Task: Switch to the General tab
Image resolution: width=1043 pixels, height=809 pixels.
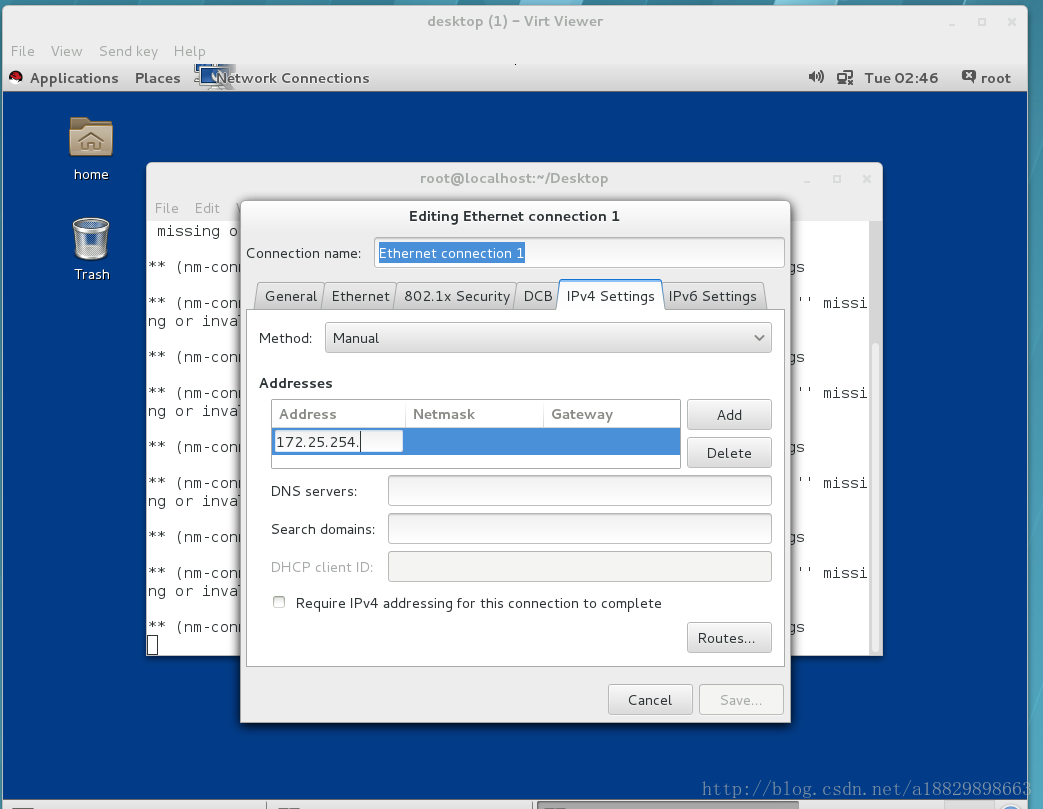Action: [291, 296]
